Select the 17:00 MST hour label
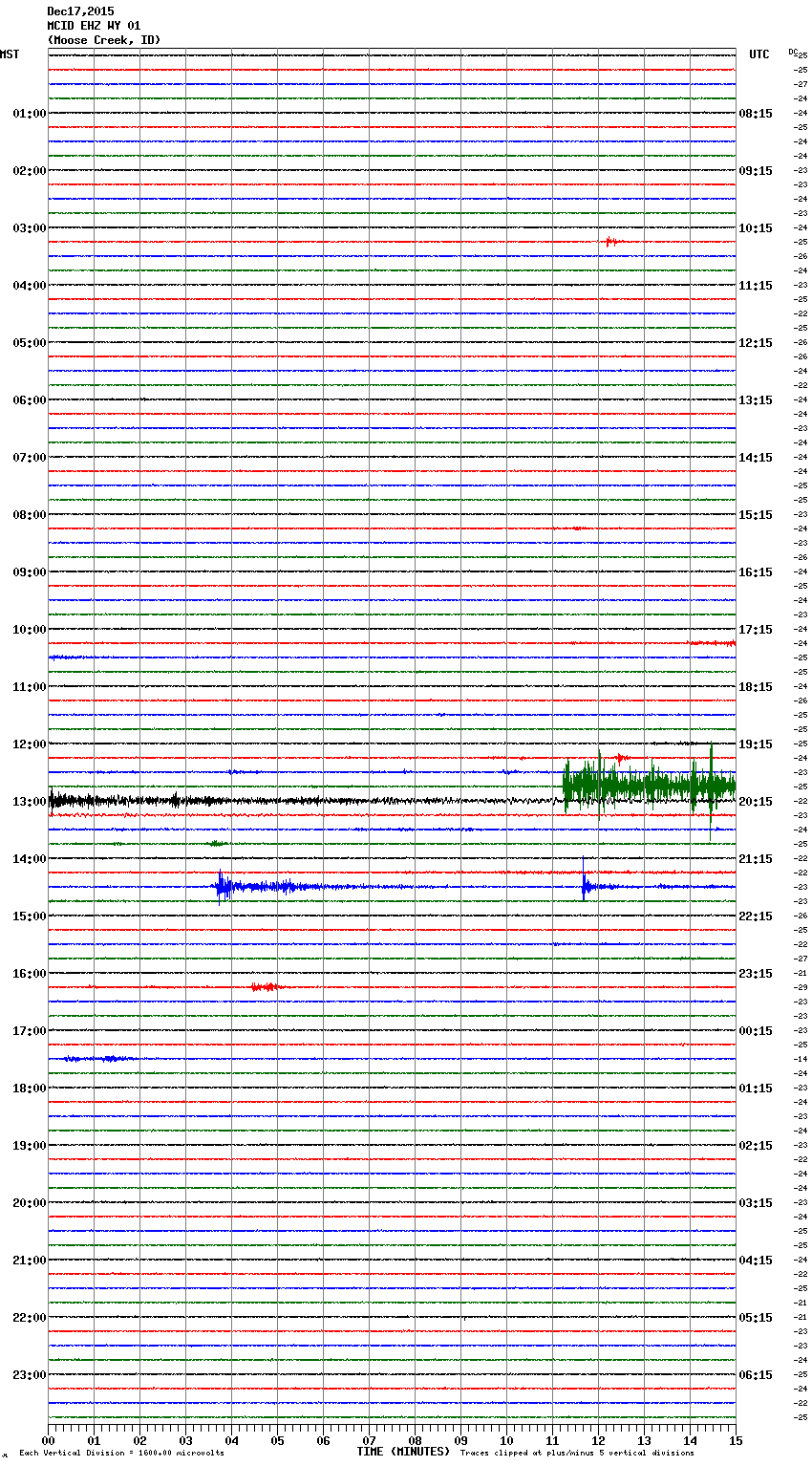The height and width of the screenshot is (1466, 812). point(30,1031)
